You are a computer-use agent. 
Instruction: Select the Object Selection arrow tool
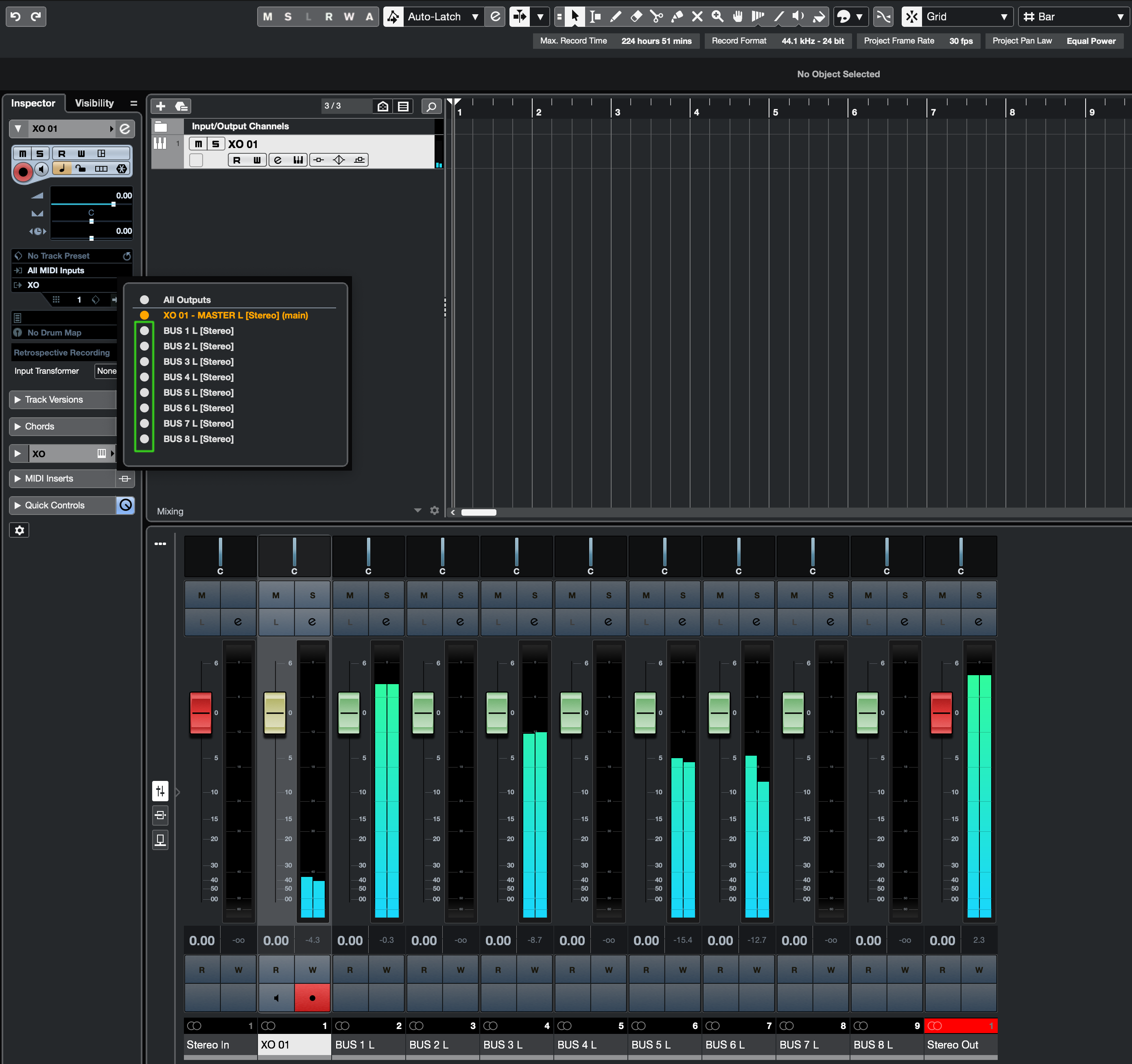[575, 17]
